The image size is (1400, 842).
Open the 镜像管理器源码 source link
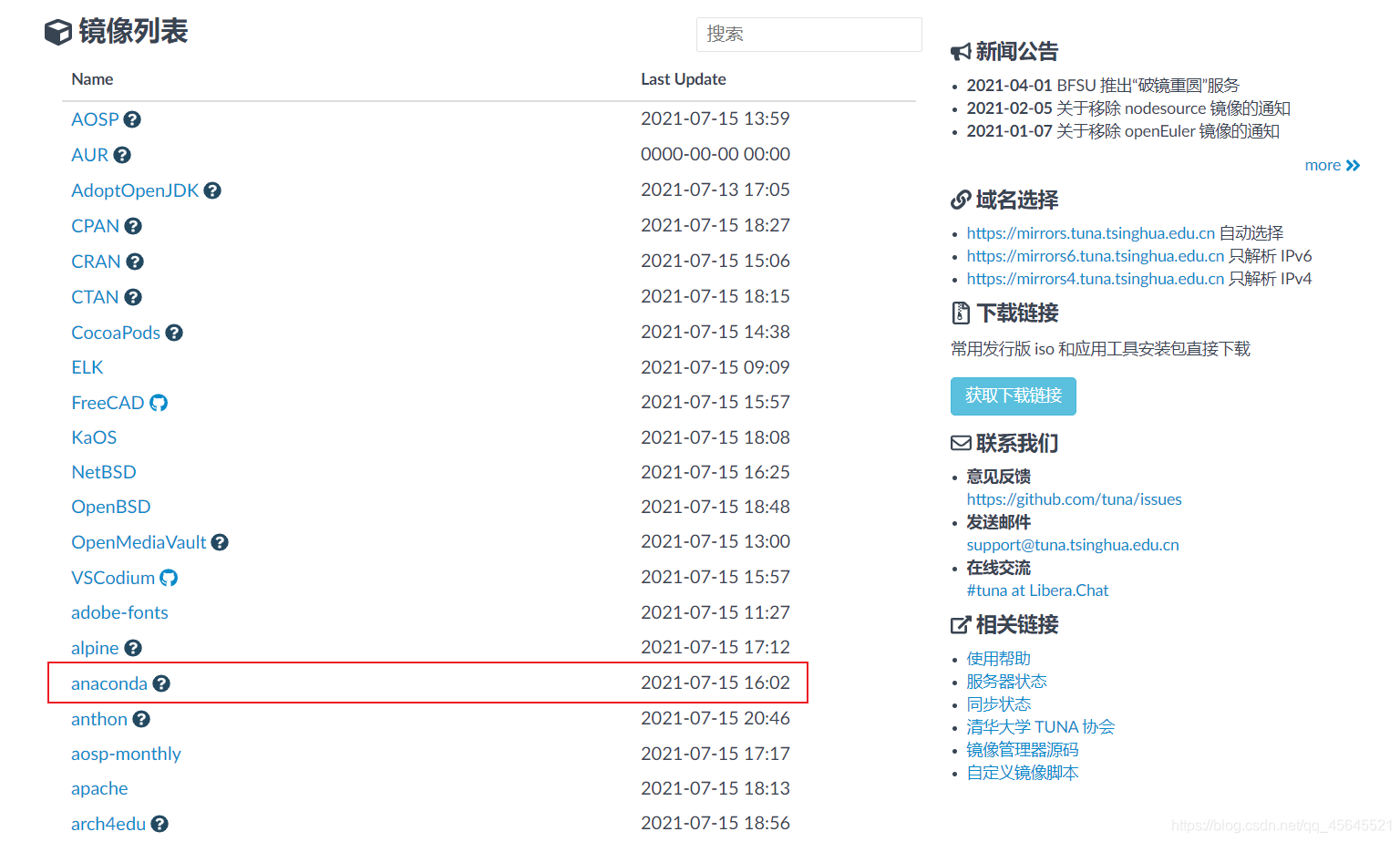tap(1023, 750)
